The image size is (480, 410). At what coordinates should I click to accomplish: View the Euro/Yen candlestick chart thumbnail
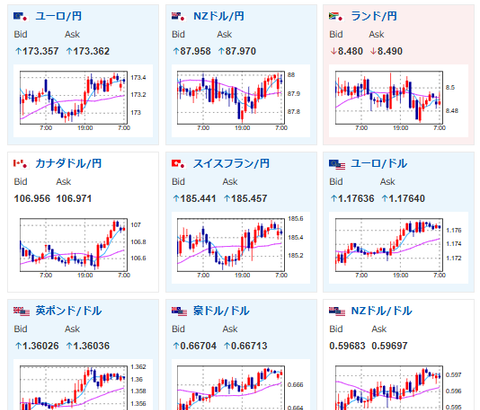83,101
